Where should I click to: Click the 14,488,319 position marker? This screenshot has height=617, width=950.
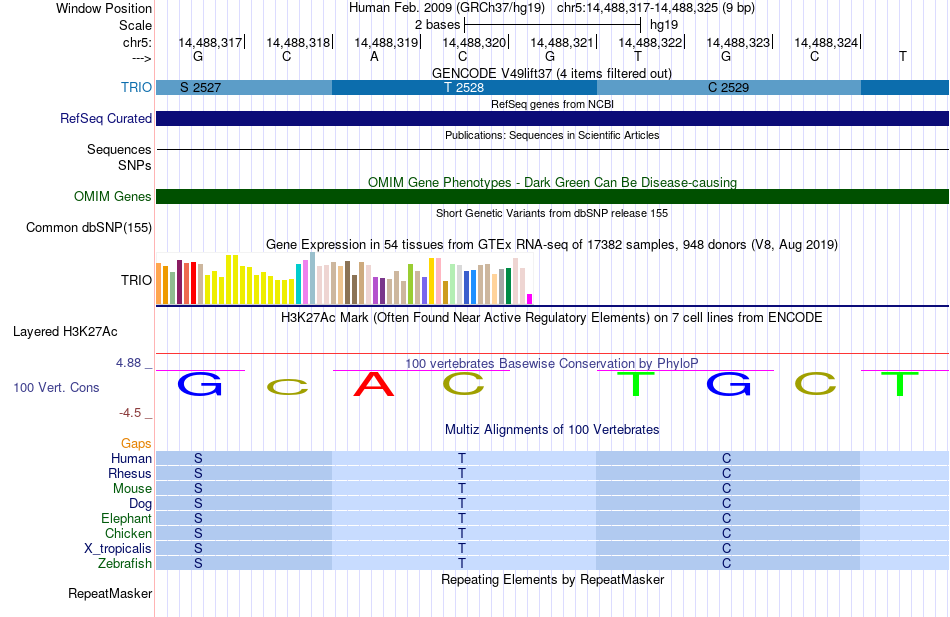click(x=386, y=42)
